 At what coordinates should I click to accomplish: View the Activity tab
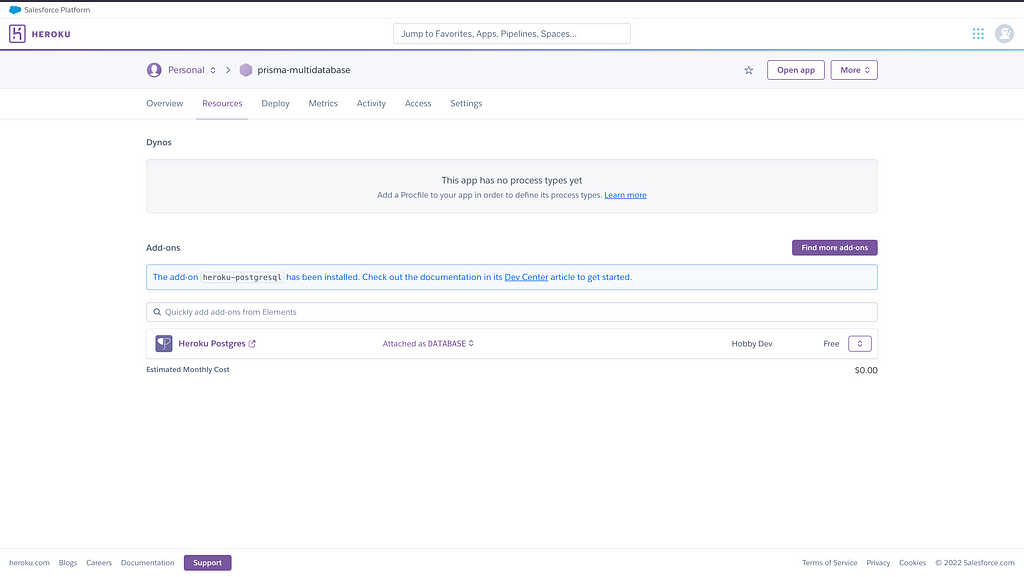371,103
